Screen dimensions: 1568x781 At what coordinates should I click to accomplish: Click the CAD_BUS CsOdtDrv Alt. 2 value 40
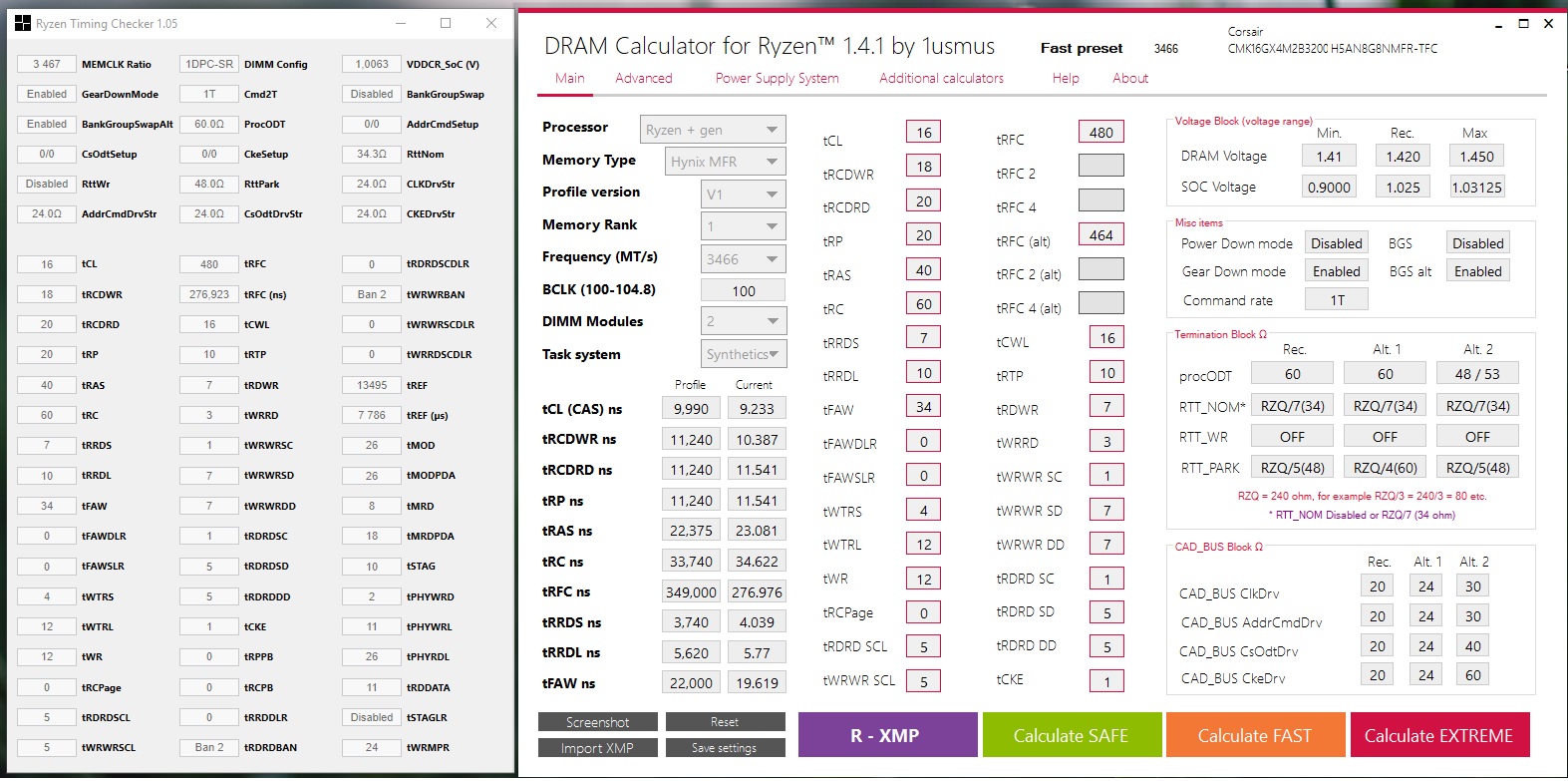1472,646
